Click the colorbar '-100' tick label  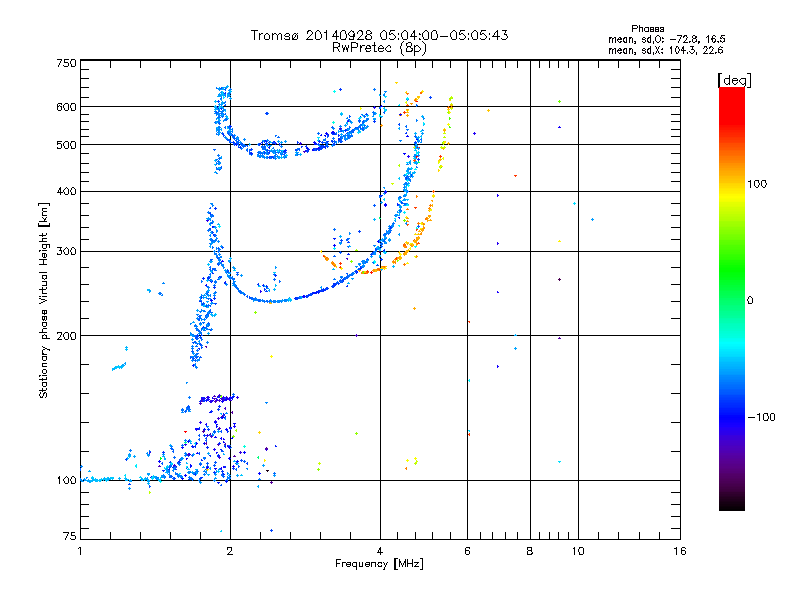point(761,417)
